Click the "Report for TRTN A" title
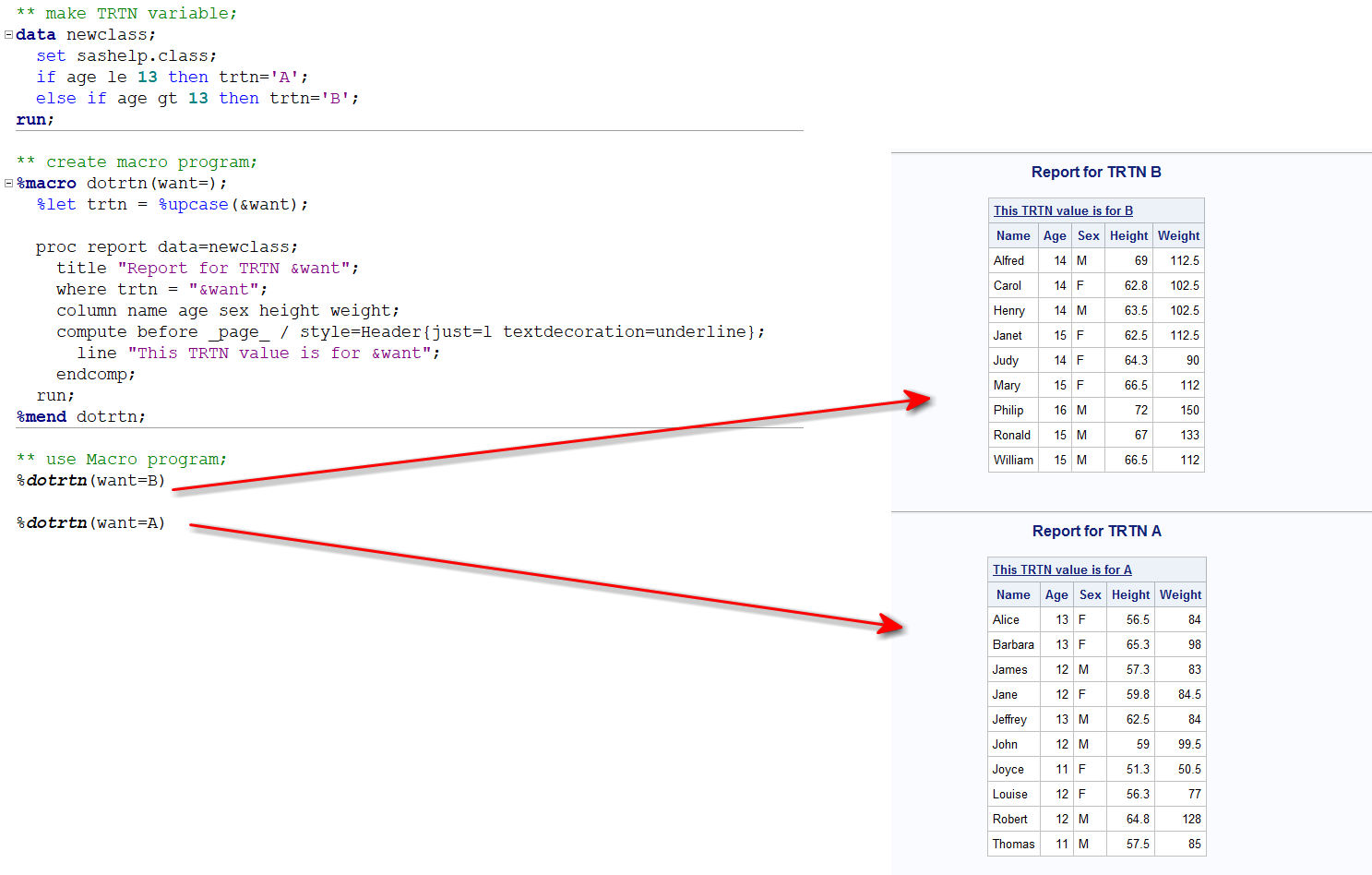The width and height of the screenshot is (1372, 875). 1096,531
